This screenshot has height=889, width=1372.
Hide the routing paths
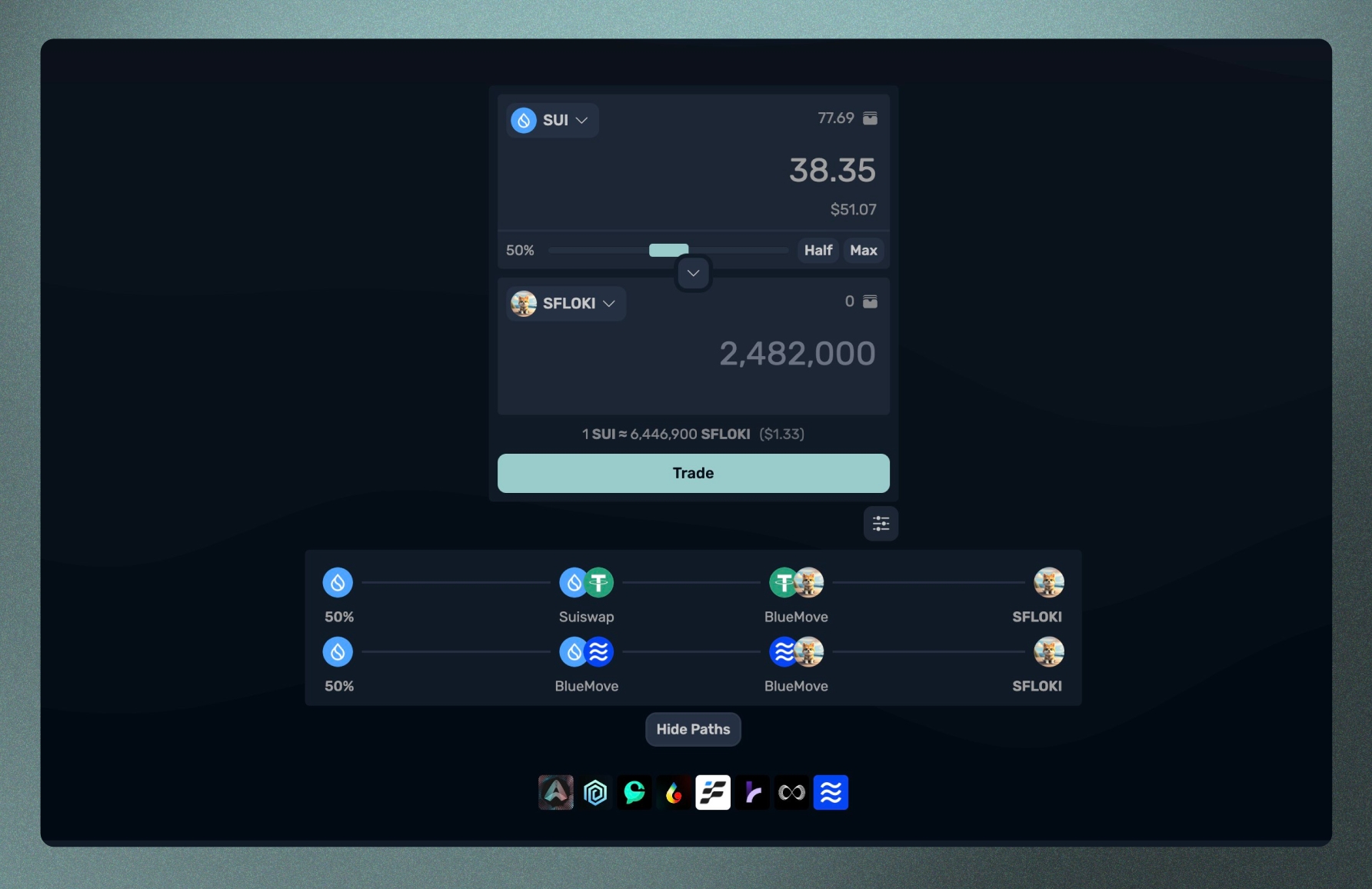click(x=693, y=729)
